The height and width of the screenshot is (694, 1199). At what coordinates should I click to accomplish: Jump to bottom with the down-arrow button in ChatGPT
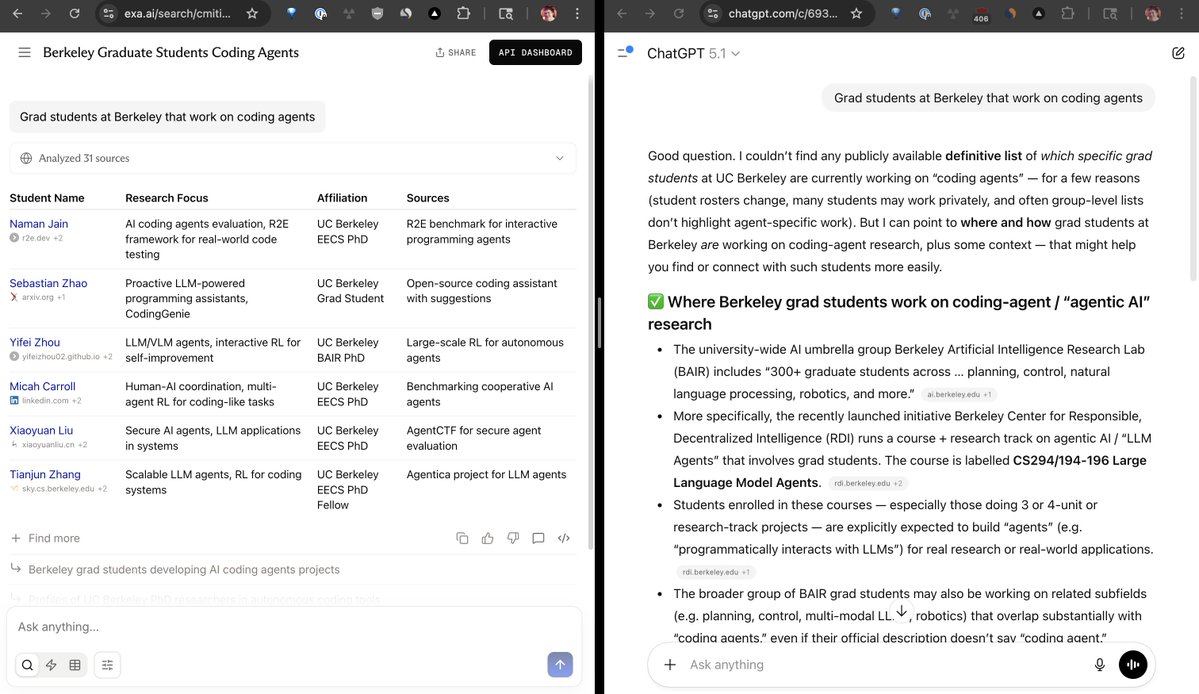pyautogui.click(x=902, y=611)
